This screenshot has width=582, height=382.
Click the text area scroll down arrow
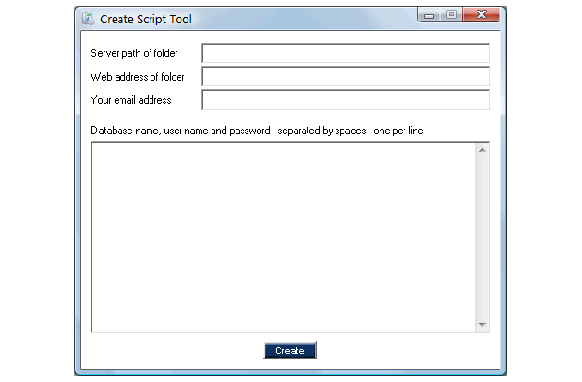[x=483, y=325]
